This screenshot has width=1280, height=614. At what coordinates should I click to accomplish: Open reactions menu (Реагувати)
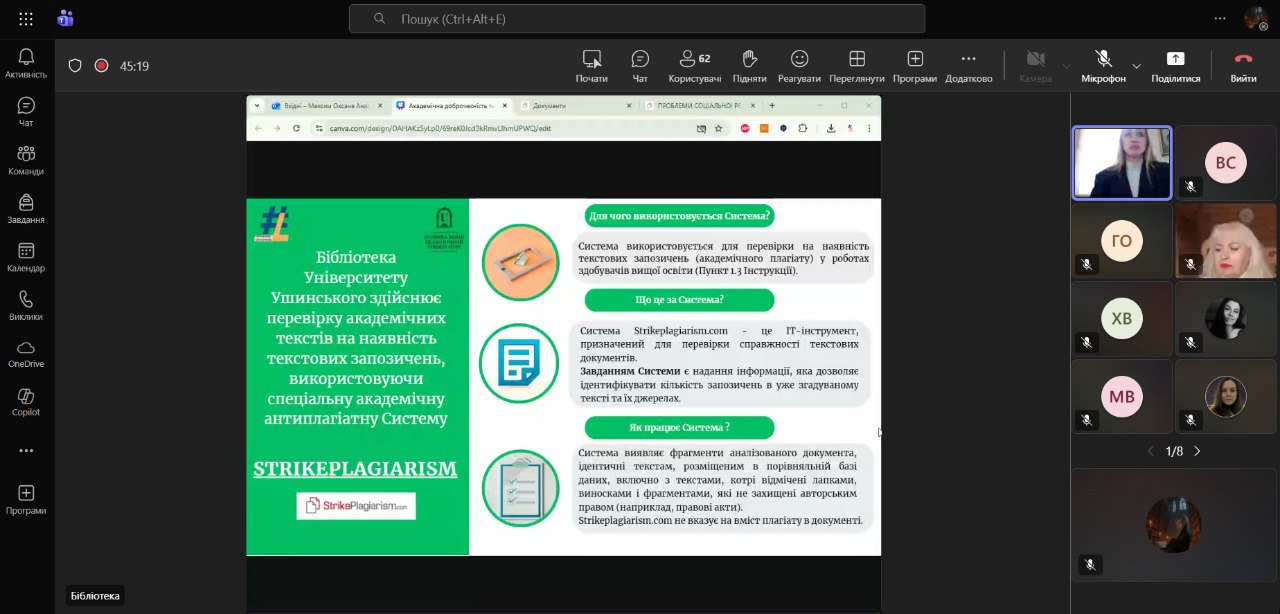[x=799, y=65]
